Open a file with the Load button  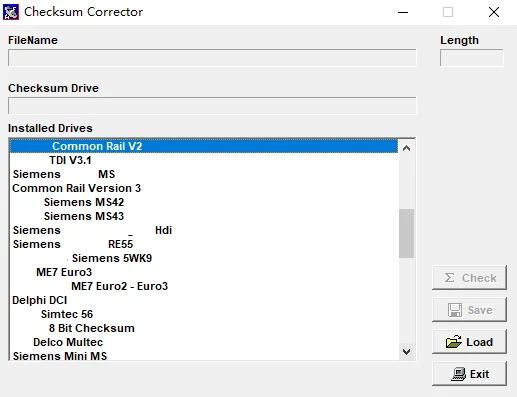click(x=469, y=342)
